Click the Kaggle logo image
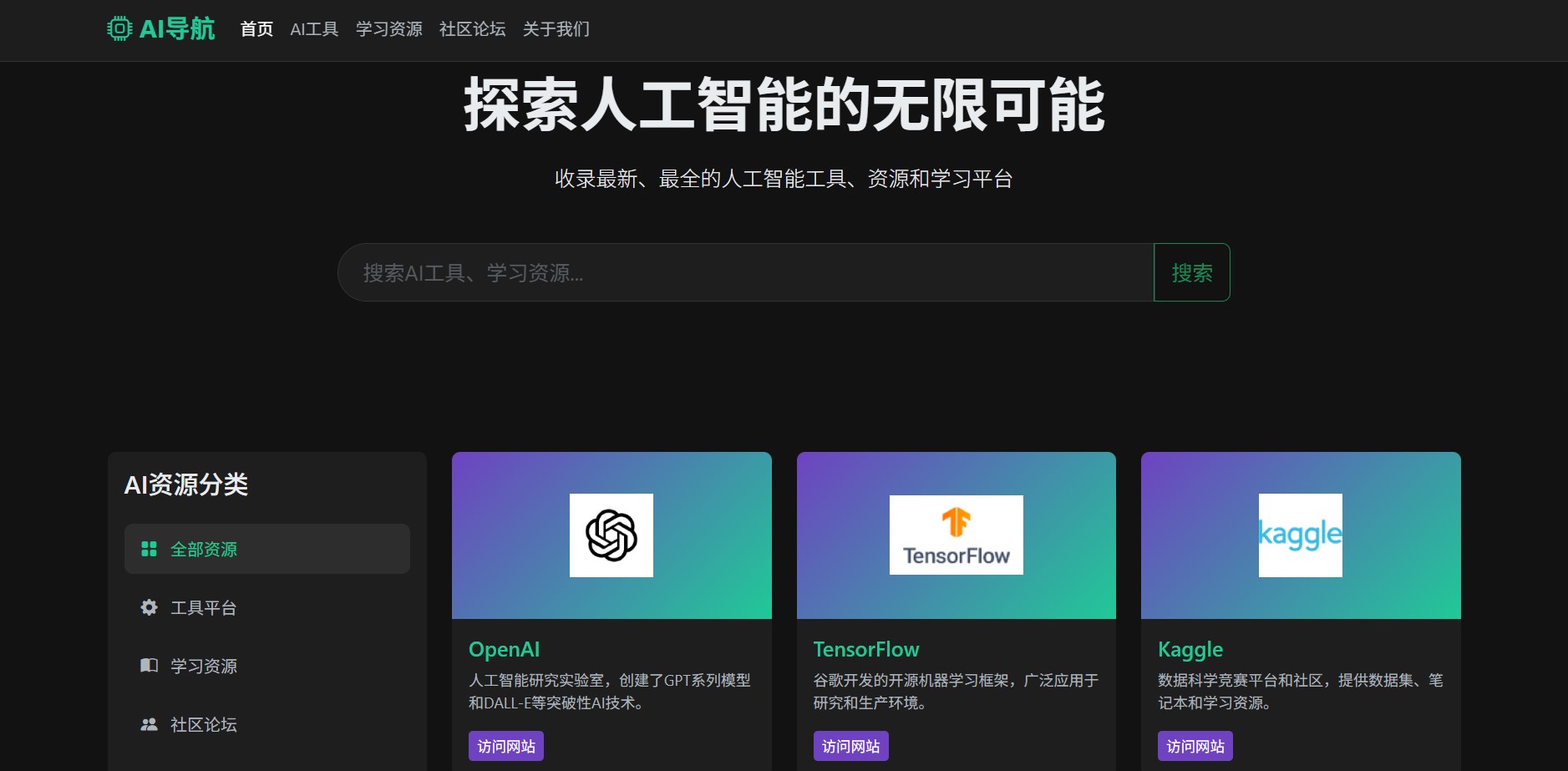 tap(1300, 535)
